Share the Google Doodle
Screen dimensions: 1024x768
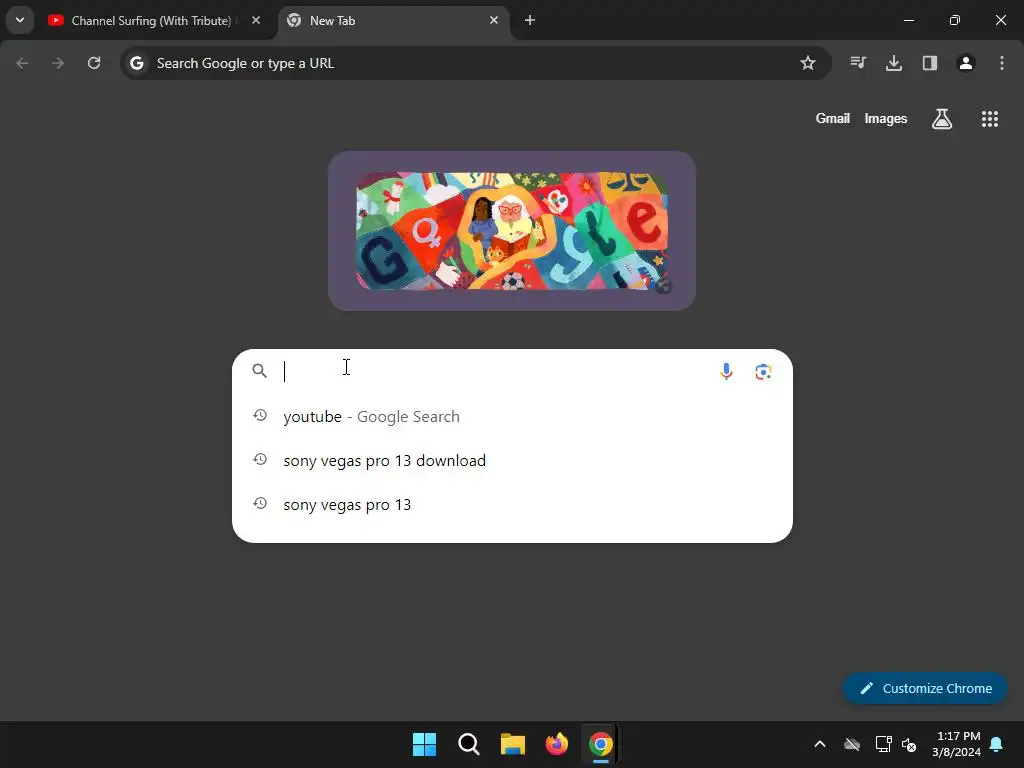point(664,285)
